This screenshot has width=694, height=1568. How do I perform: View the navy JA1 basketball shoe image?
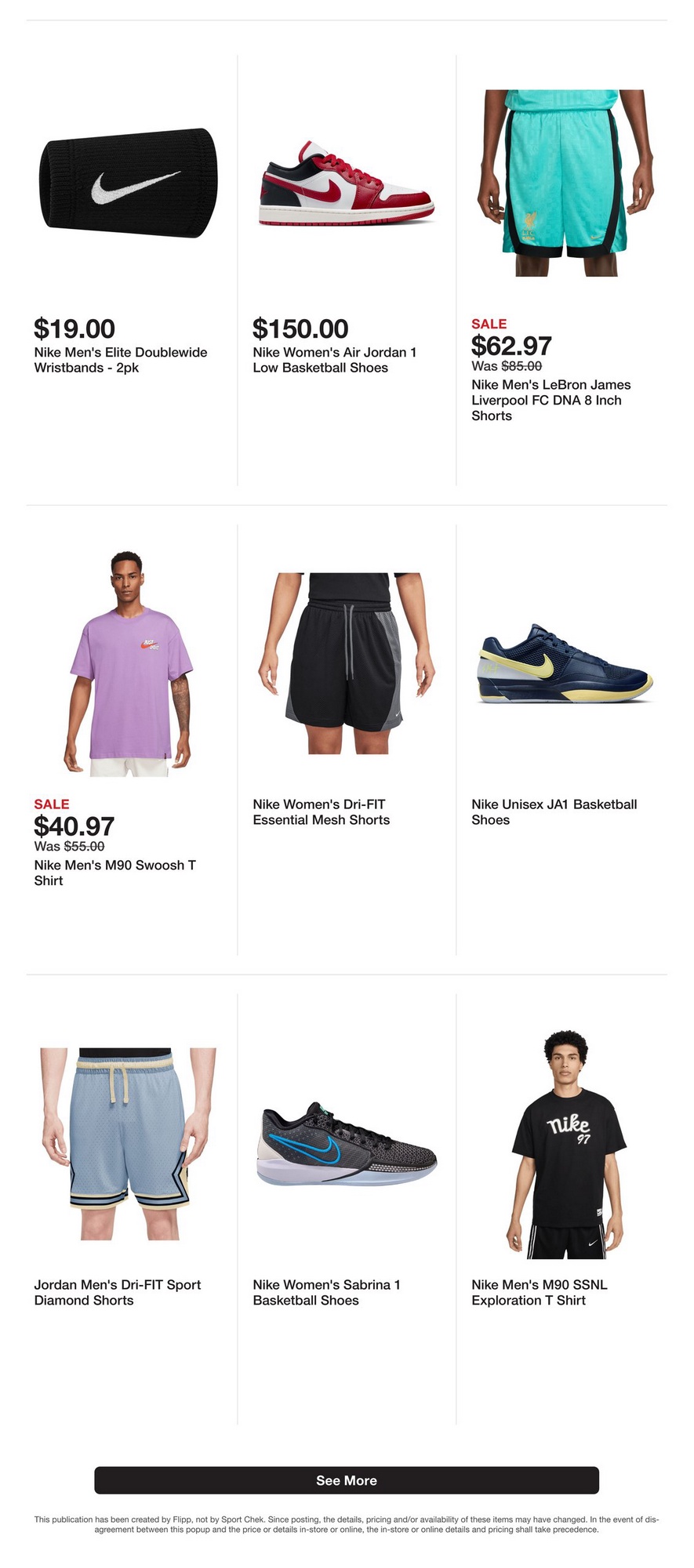[x=565, y=664]
